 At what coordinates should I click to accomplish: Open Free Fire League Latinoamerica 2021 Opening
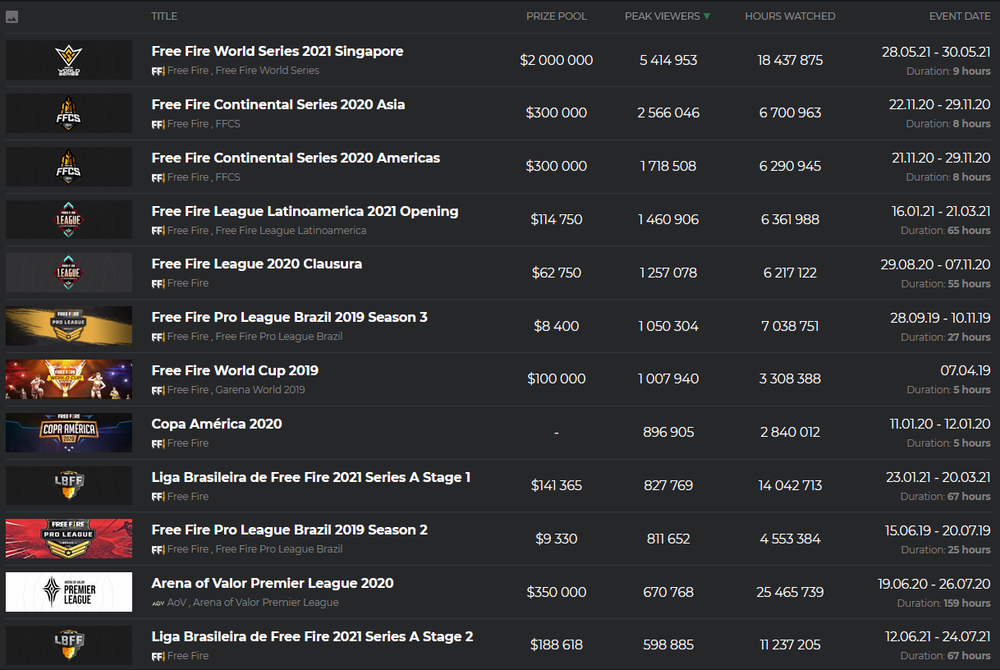305,211
